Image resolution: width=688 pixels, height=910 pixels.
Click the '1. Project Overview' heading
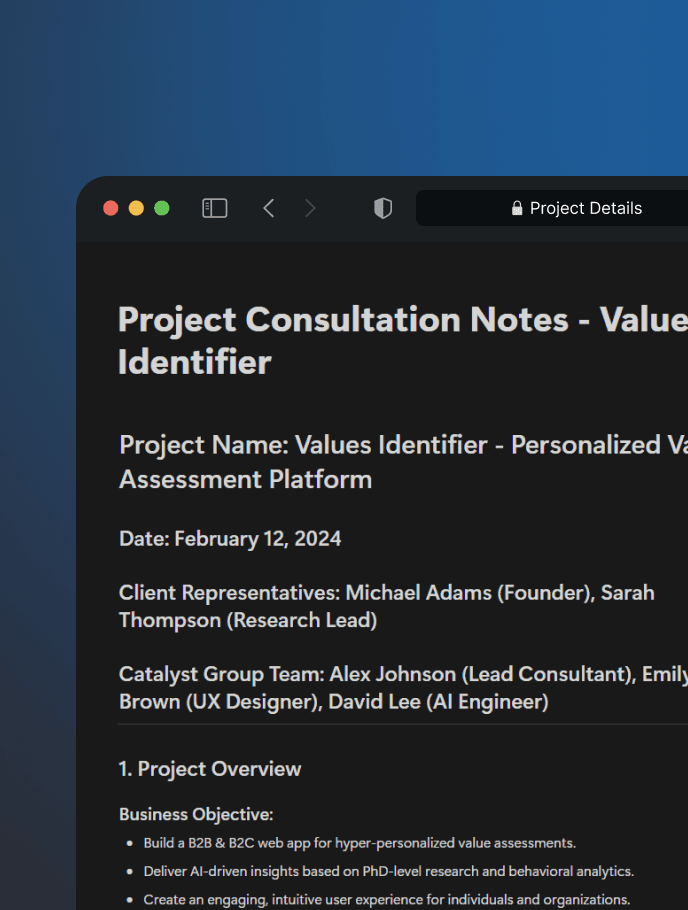(x=210, y=769)
